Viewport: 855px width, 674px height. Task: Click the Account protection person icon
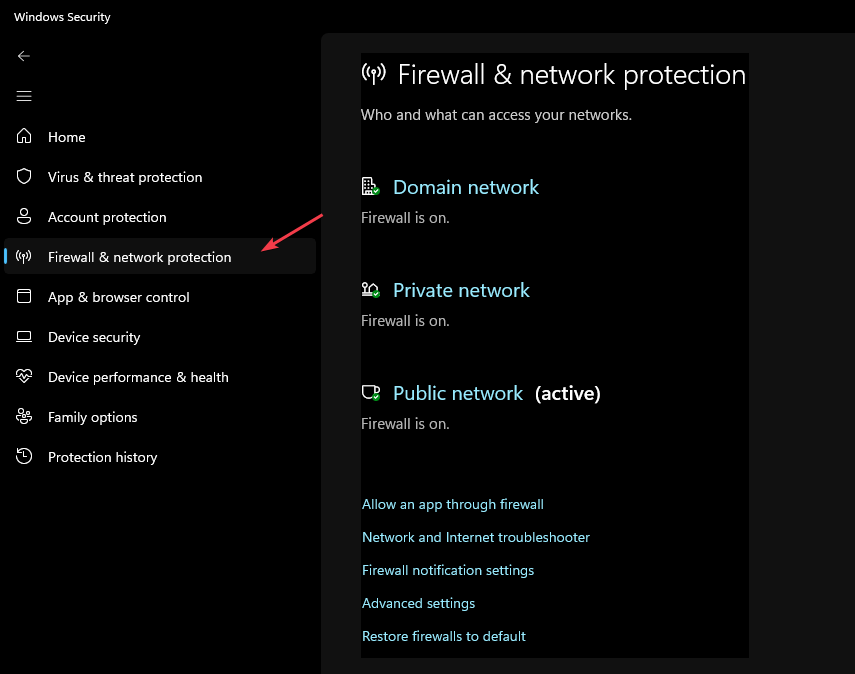click(24, 216)
